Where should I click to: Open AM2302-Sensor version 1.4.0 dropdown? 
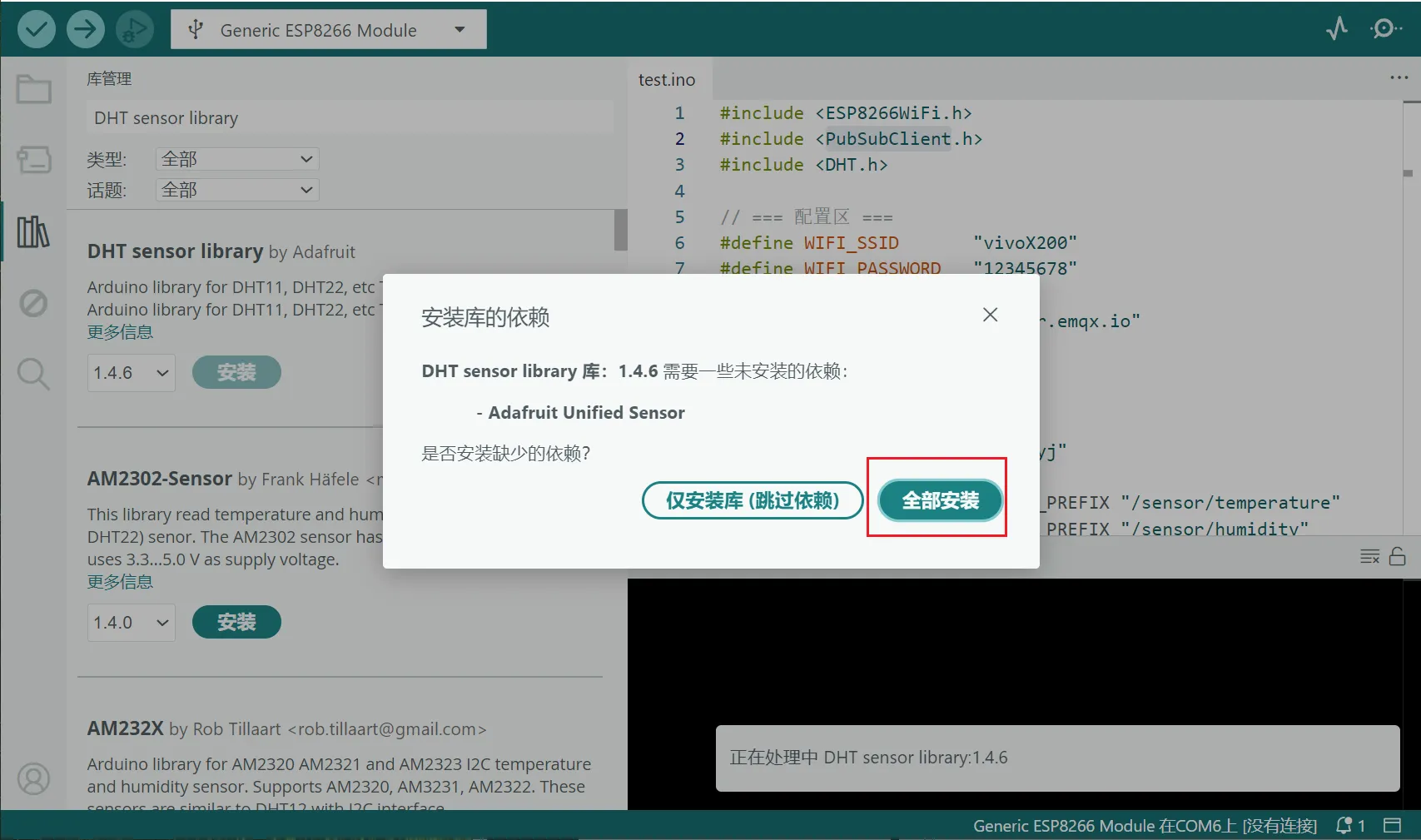tap(132, 623)
